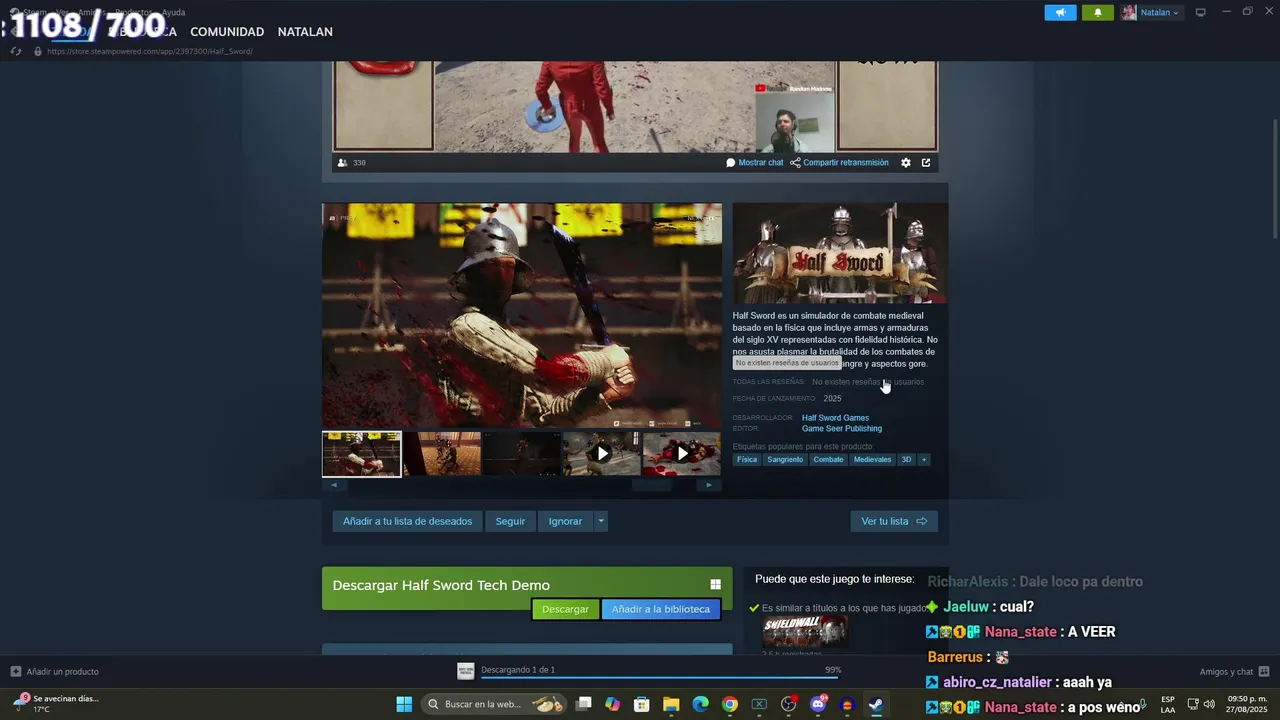Viewport: 1280px width, 720px height.
Task: Open Task View on taskbar
Action: pyautogui.click(x=584, y=704)
